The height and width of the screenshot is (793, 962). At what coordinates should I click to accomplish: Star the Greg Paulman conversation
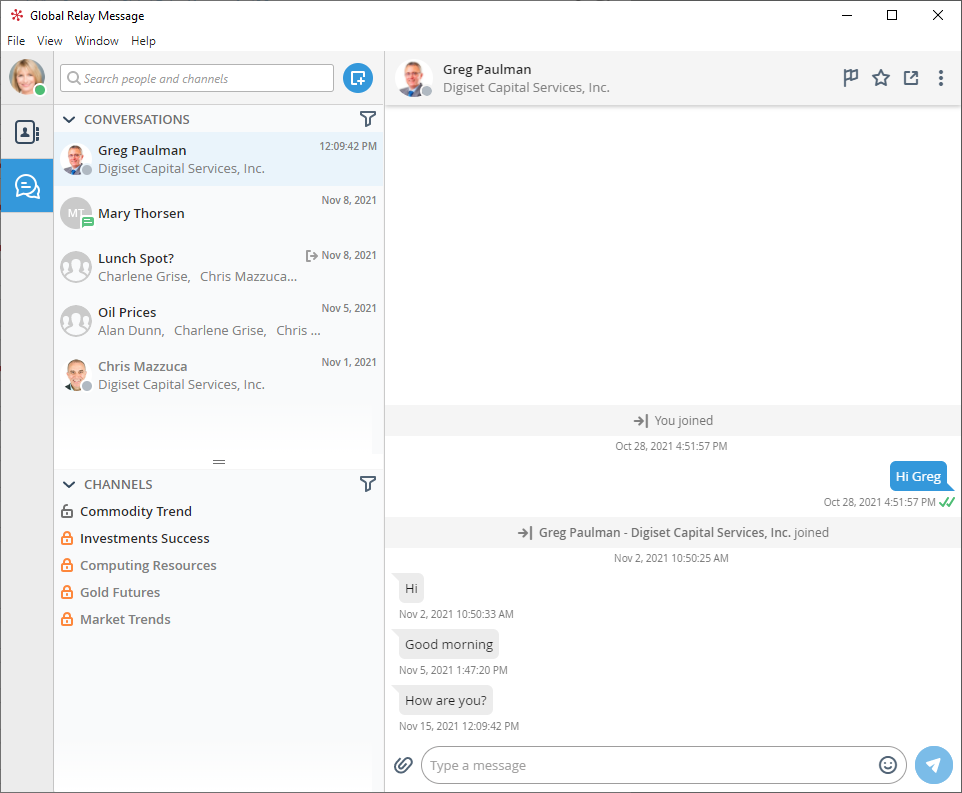pyautogui.click(x=880, y=77)
